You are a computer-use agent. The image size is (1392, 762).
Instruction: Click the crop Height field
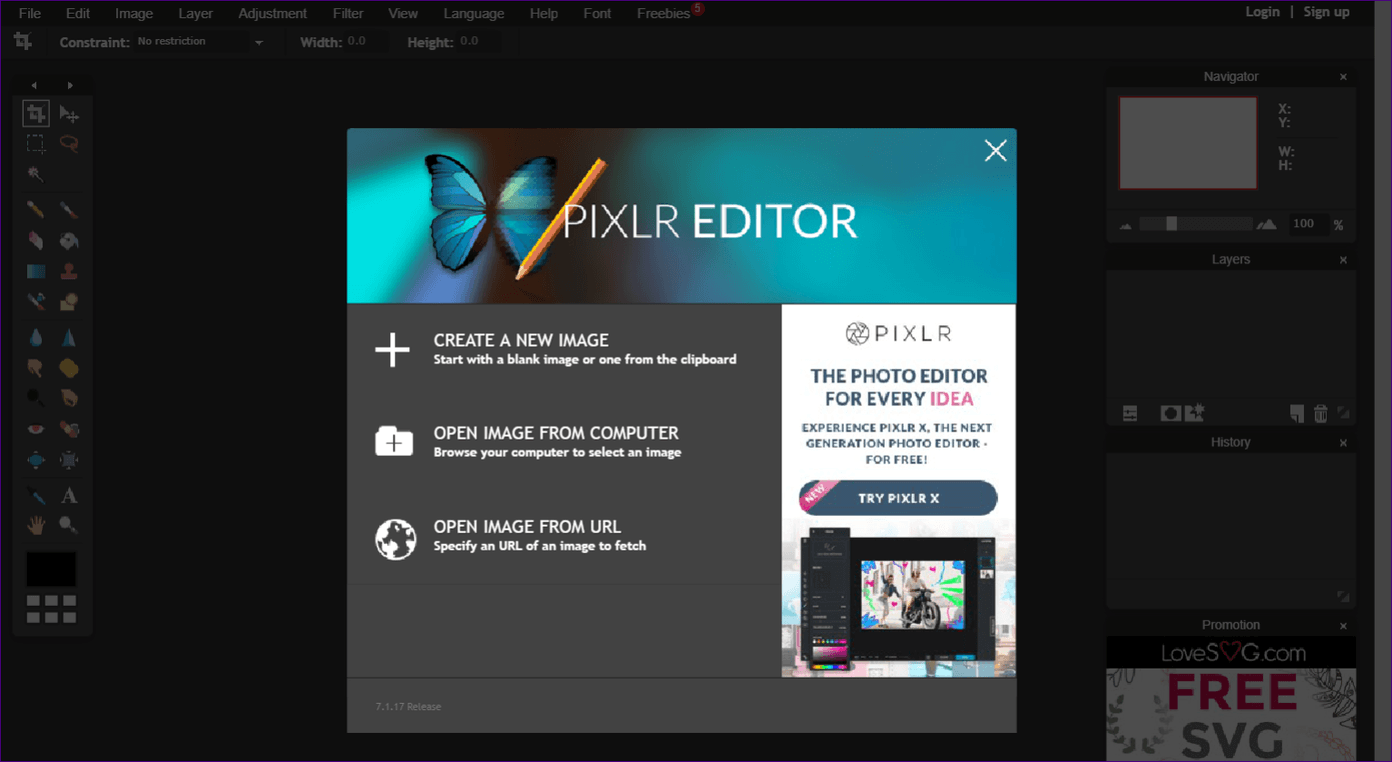478,42
